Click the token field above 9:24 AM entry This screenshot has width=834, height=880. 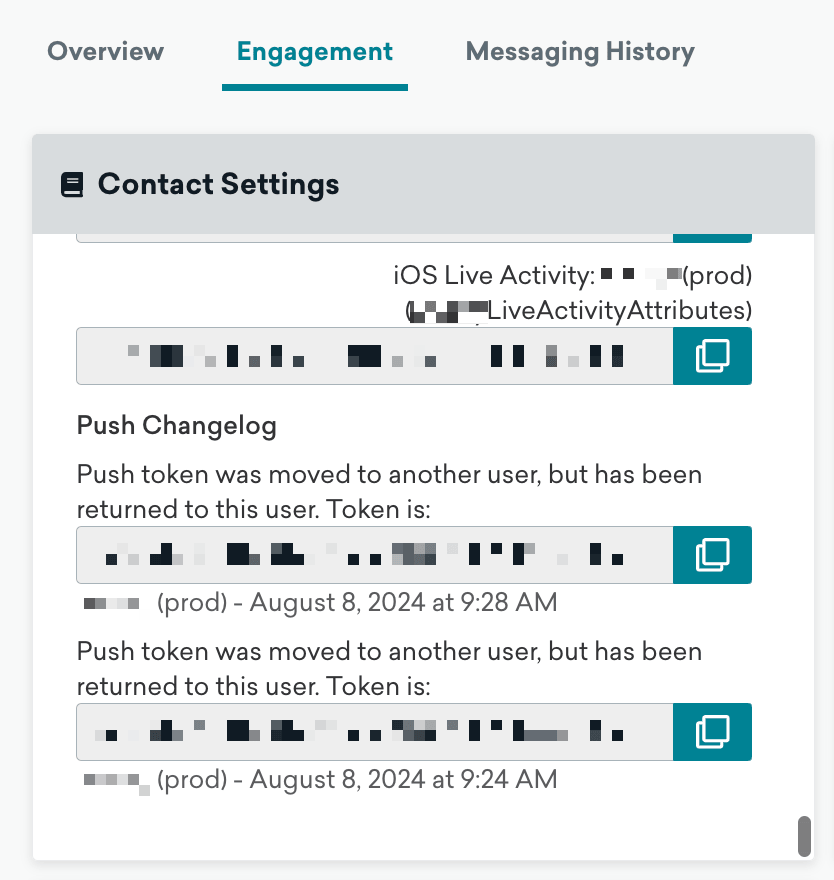click(374, 732)
